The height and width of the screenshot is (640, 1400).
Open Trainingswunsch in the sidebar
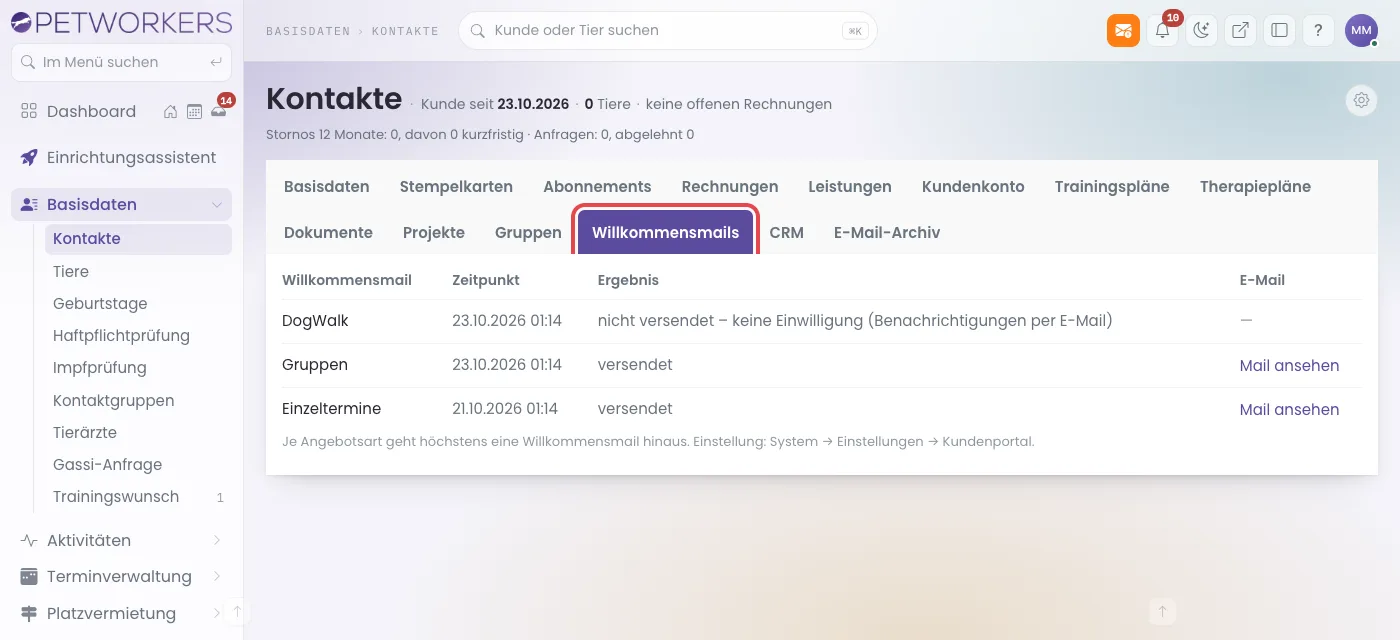[x=138, y=496]
